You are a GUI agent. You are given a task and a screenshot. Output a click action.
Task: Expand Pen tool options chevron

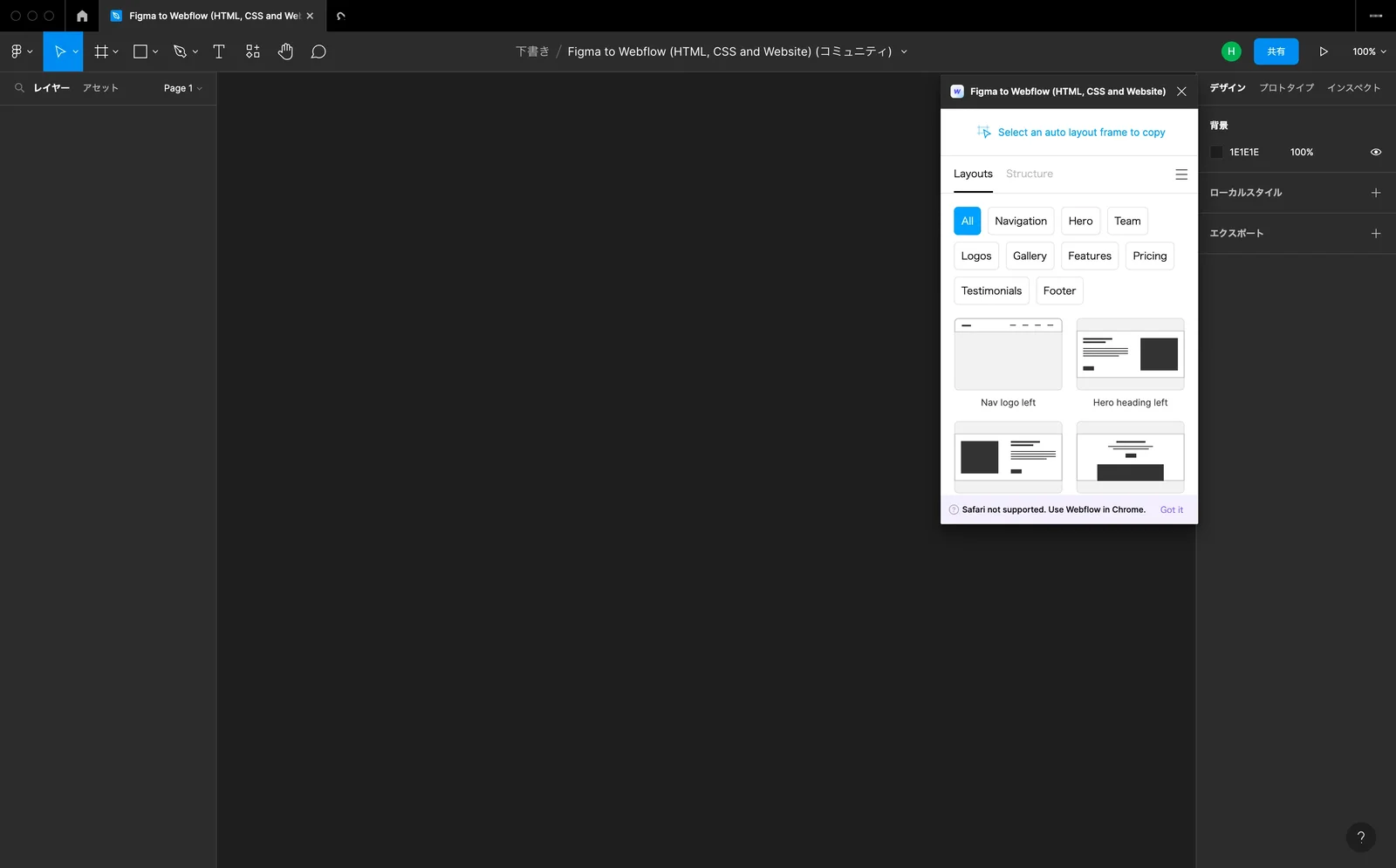(195, 51)
